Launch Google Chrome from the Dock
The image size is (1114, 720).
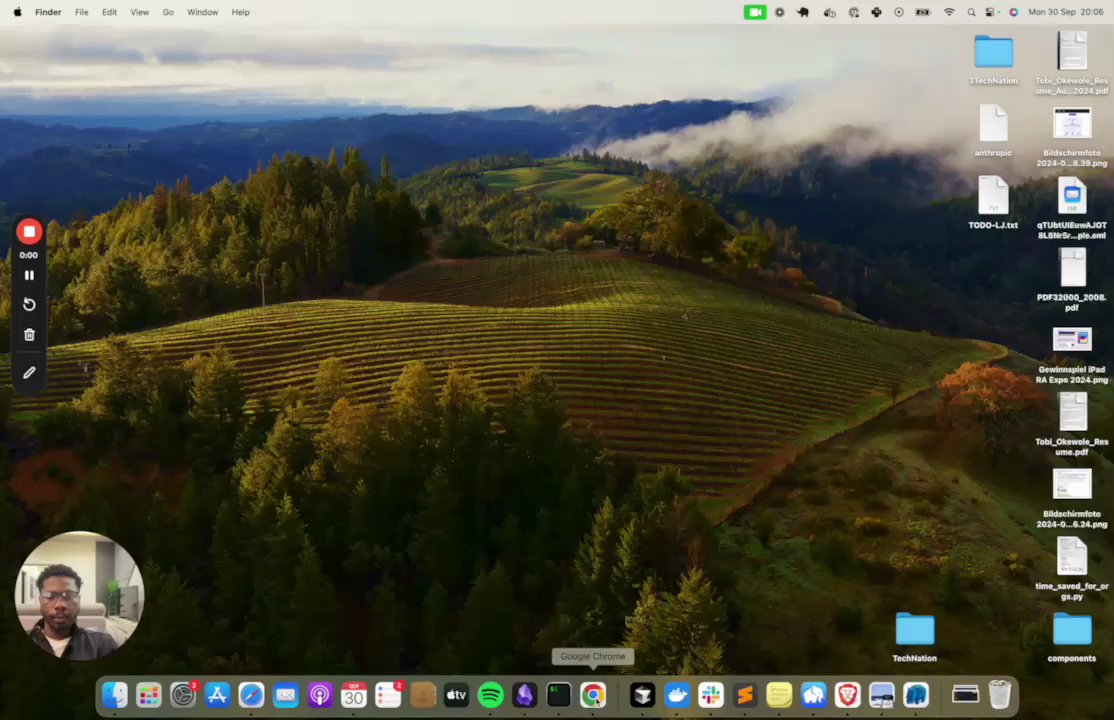593,695
